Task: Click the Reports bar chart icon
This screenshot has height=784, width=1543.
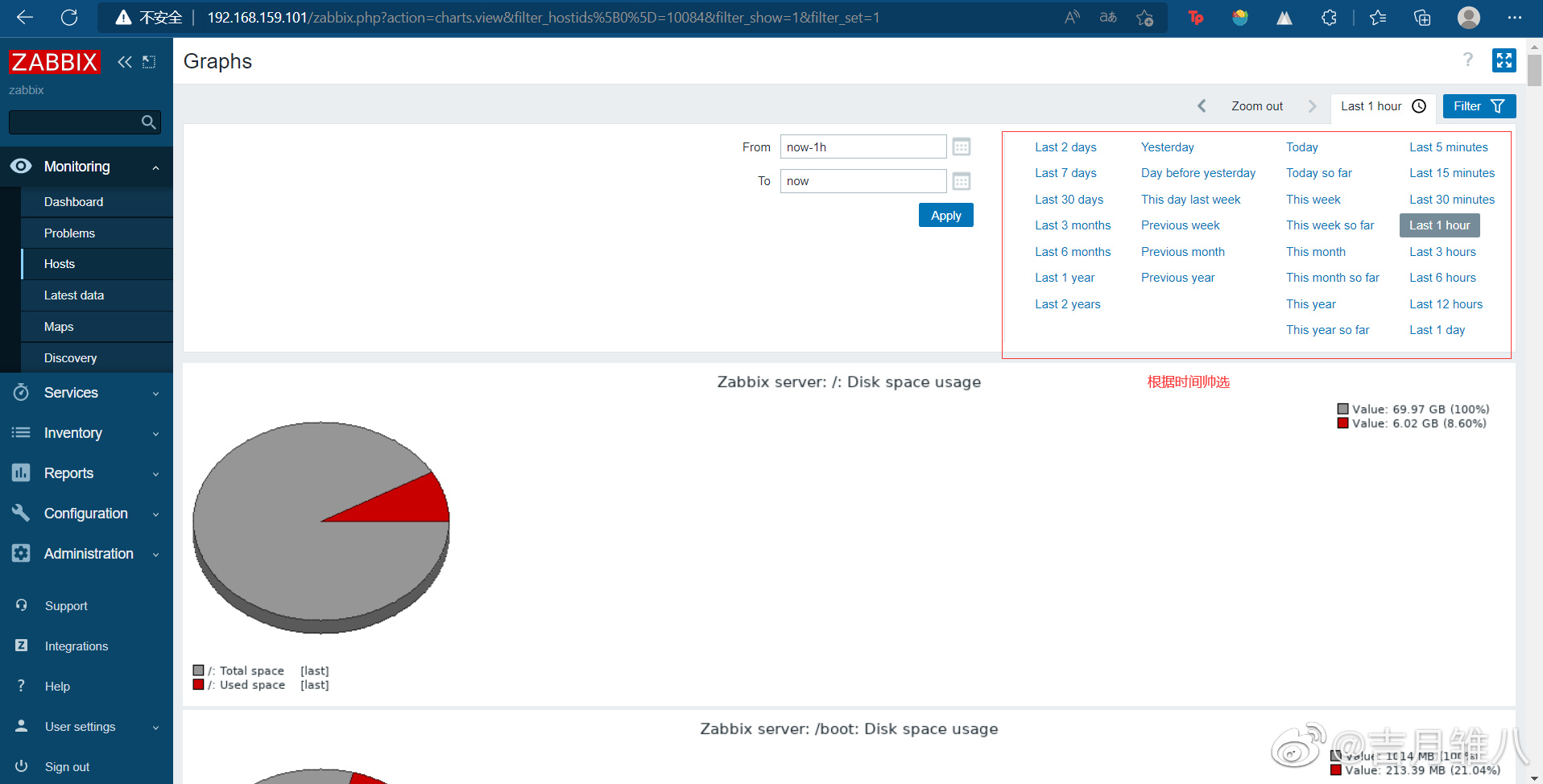Action: [x=21, y=472]
